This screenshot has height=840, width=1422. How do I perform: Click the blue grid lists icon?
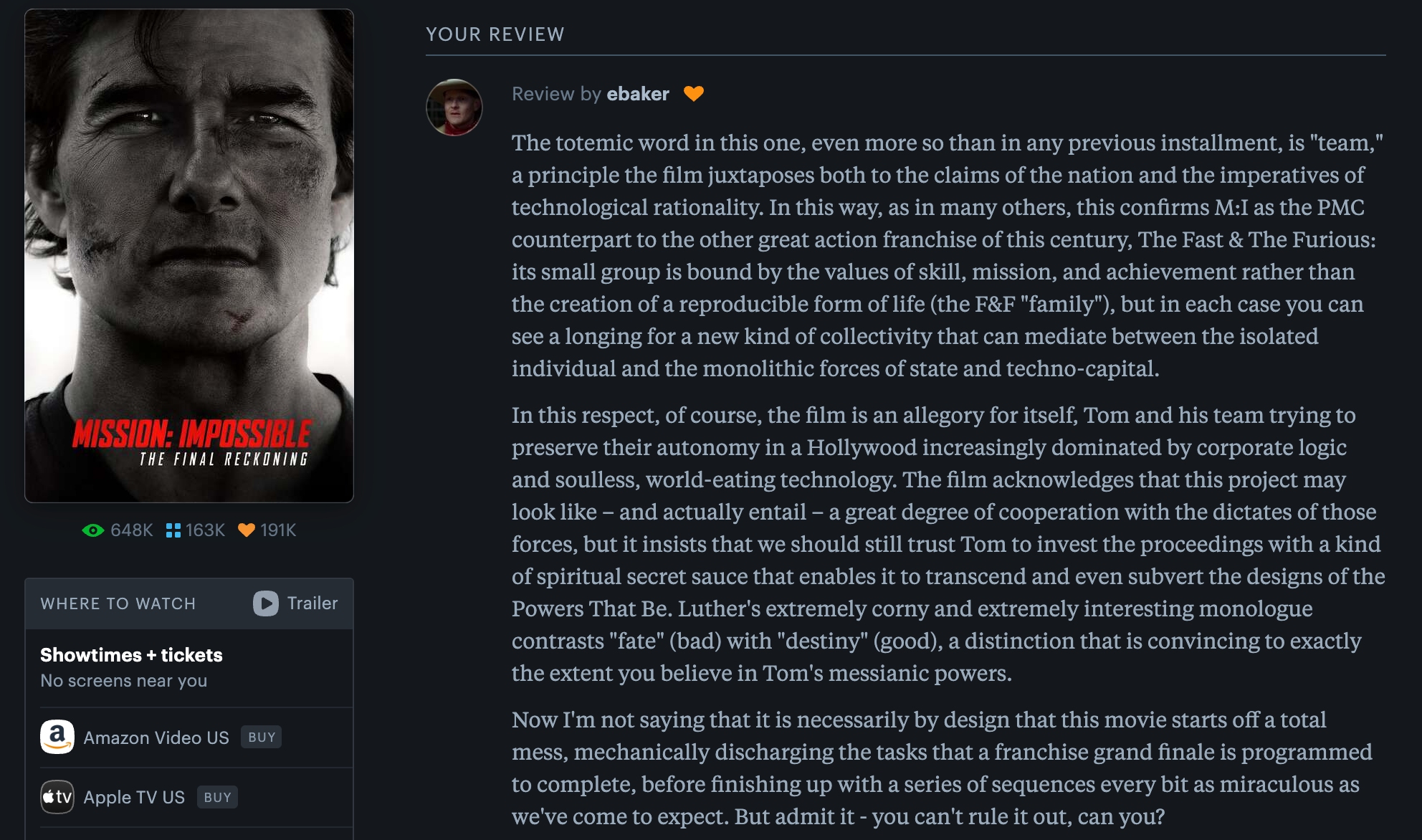coord(173,530)
